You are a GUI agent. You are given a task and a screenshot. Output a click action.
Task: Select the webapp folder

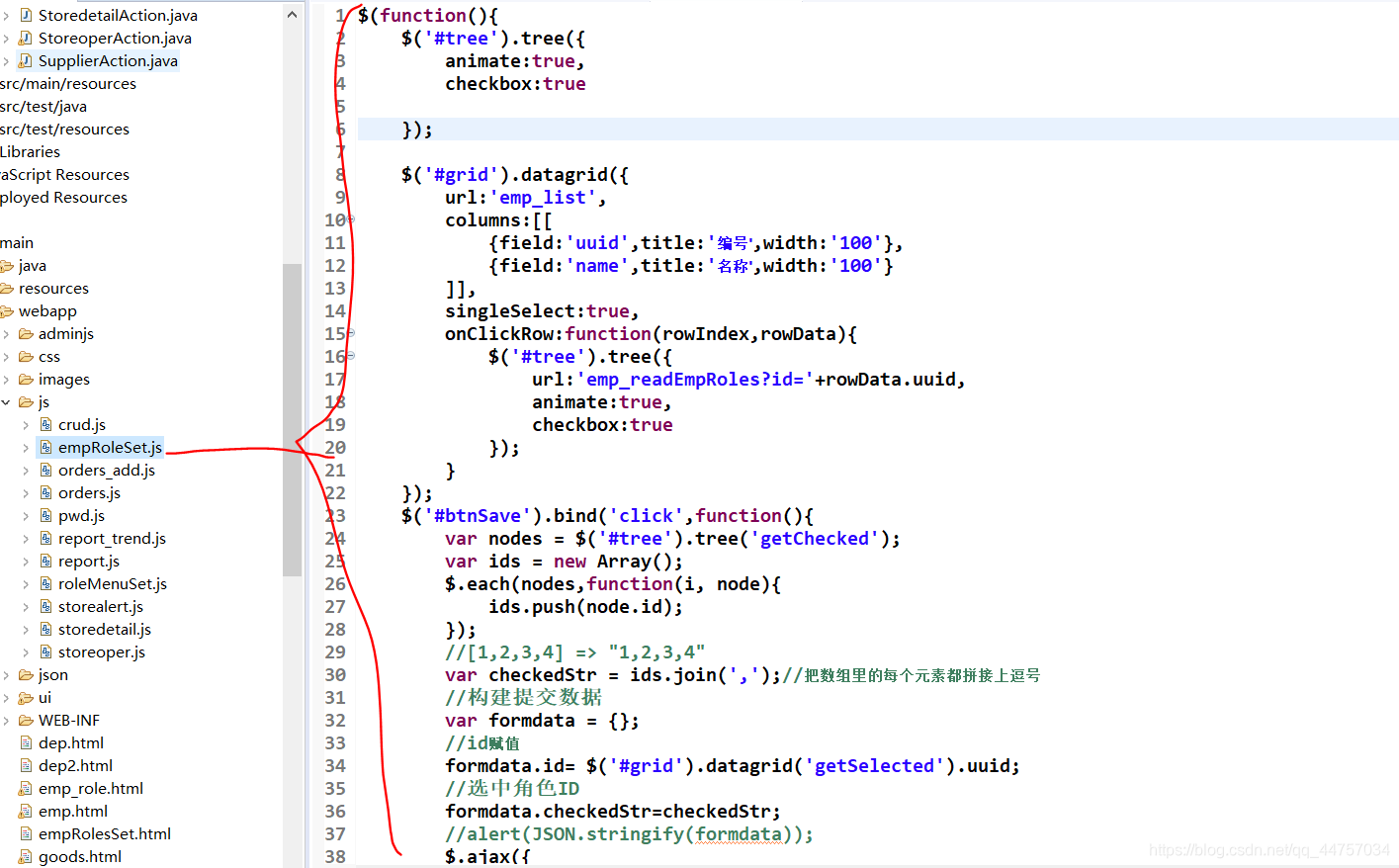(47, 310)
